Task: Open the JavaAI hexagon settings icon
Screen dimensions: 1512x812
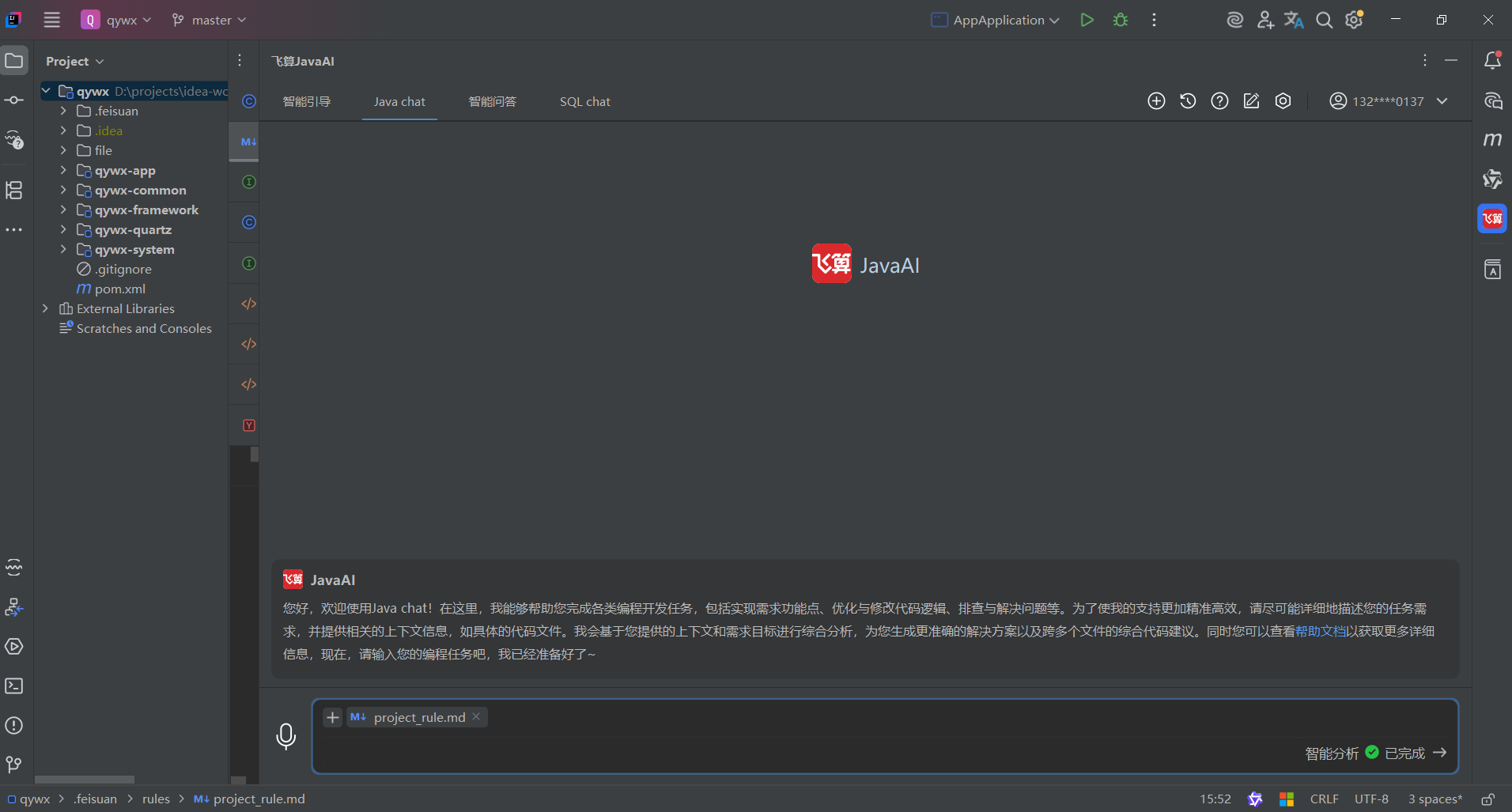Action: [x=1283, y=101]
